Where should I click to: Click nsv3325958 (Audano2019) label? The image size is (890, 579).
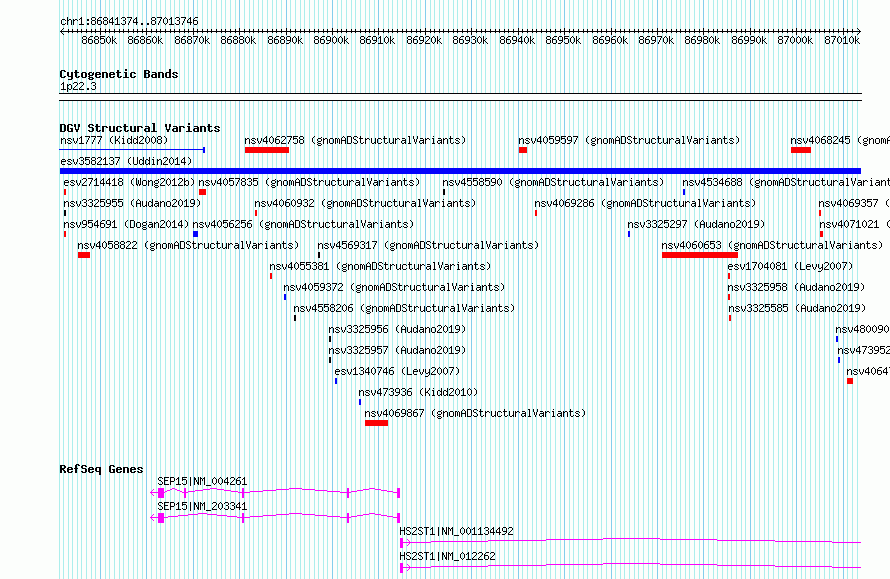point(796,287)
